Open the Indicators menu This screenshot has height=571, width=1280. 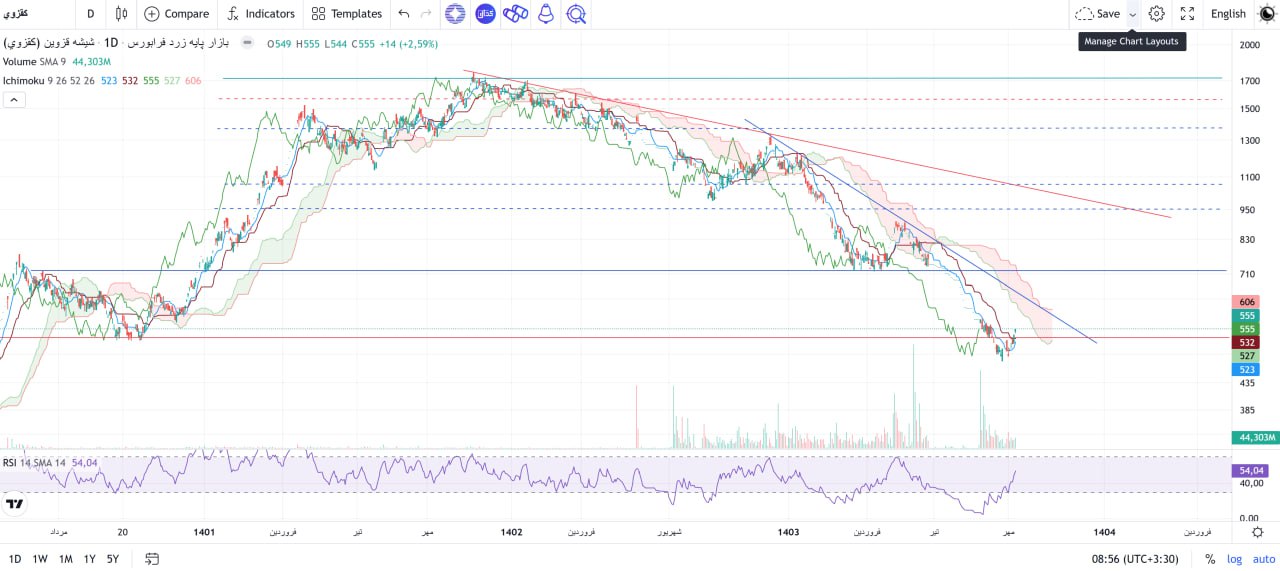(x=260, y=14)
